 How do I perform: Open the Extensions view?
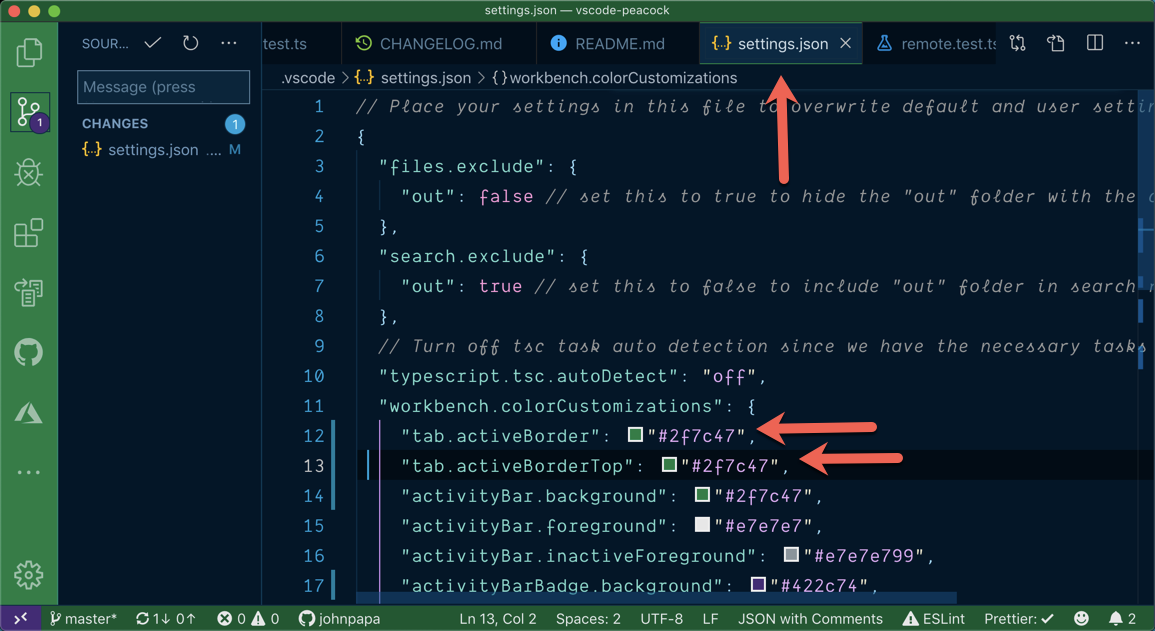coord(29,232)
